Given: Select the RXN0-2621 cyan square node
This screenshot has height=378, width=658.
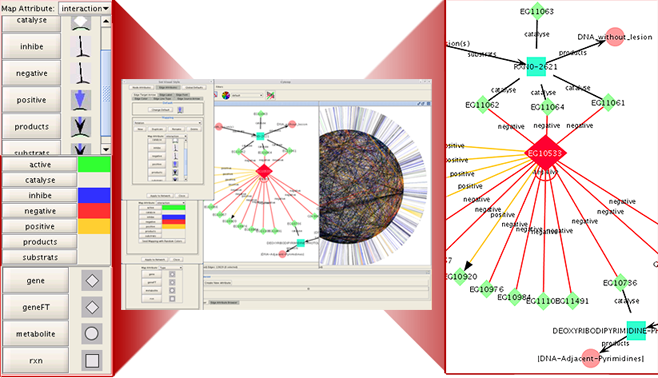Looking at the screenshot, I should click(536, 67).
